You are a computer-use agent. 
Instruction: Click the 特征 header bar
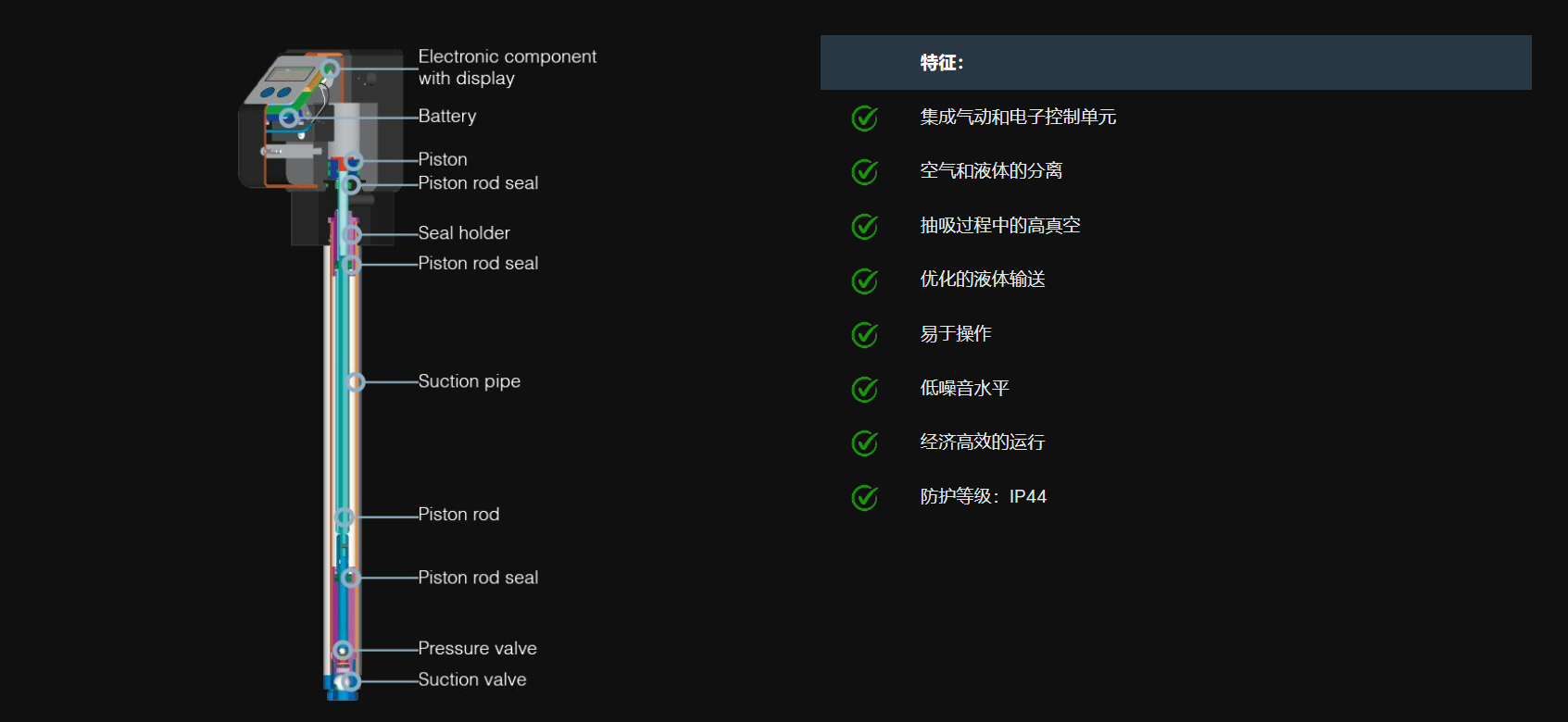coord(1176,63)
